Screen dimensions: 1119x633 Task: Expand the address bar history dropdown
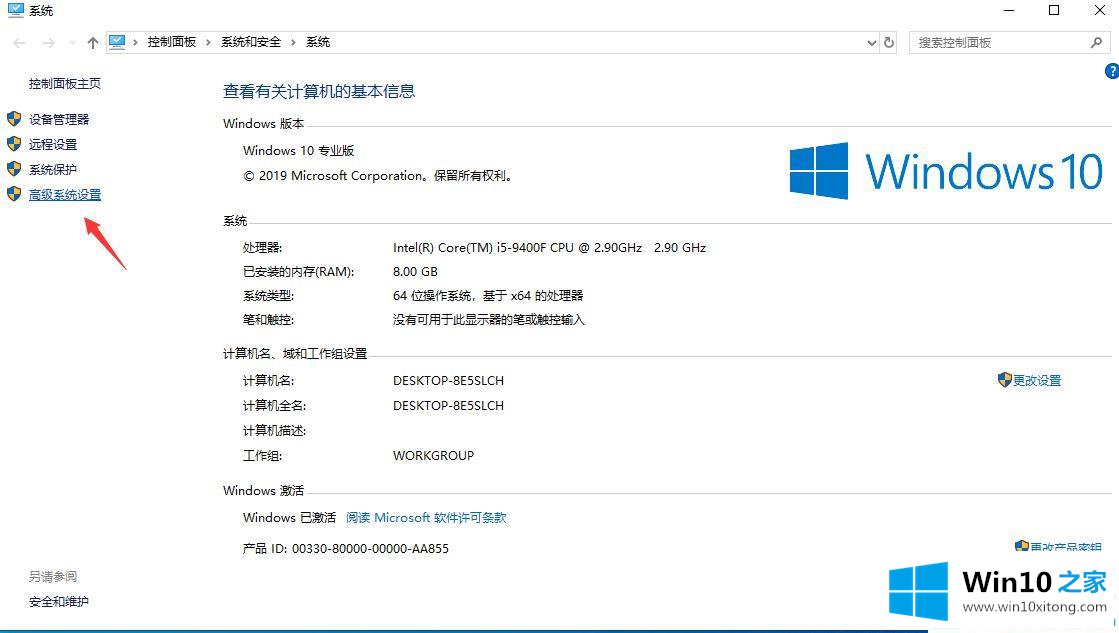[871, 43]
